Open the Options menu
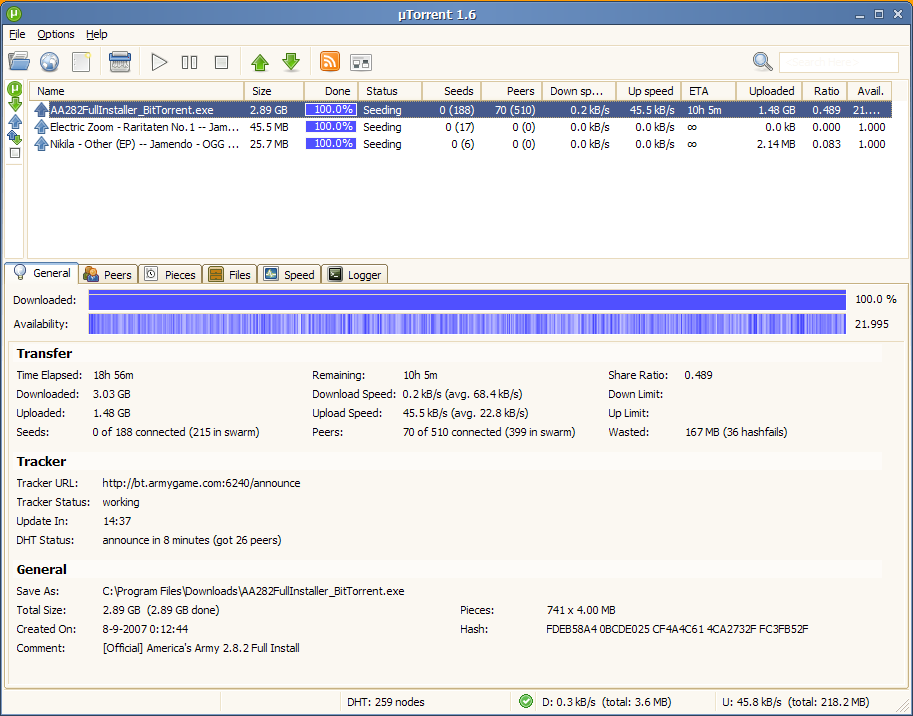 pos(56,34)
